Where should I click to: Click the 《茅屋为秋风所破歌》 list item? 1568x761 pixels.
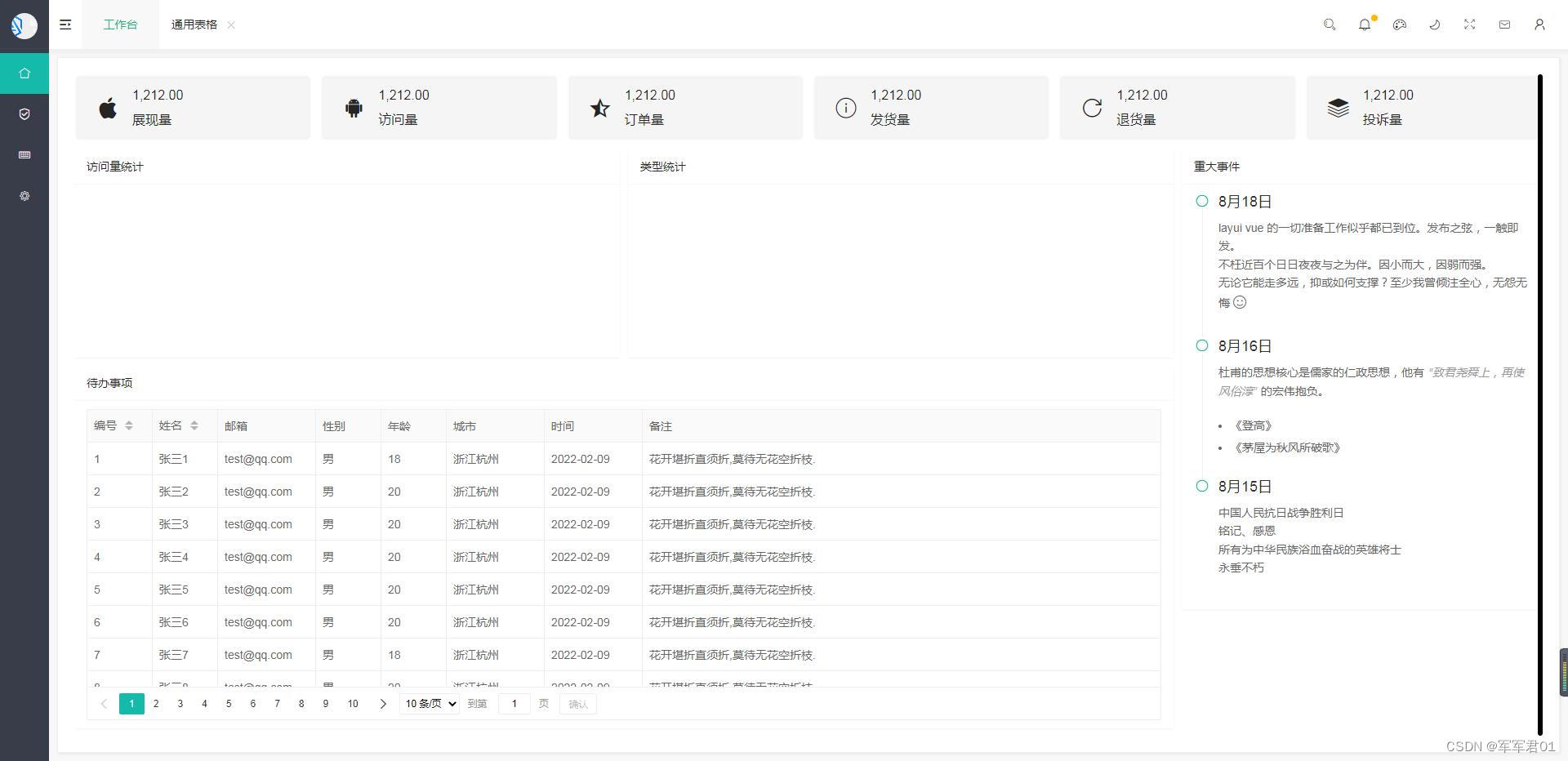tap(1287, 447)
